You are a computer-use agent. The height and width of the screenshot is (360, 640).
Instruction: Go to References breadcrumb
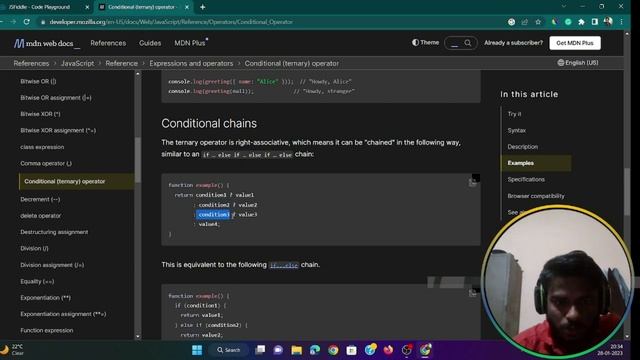tap(31, 63)
